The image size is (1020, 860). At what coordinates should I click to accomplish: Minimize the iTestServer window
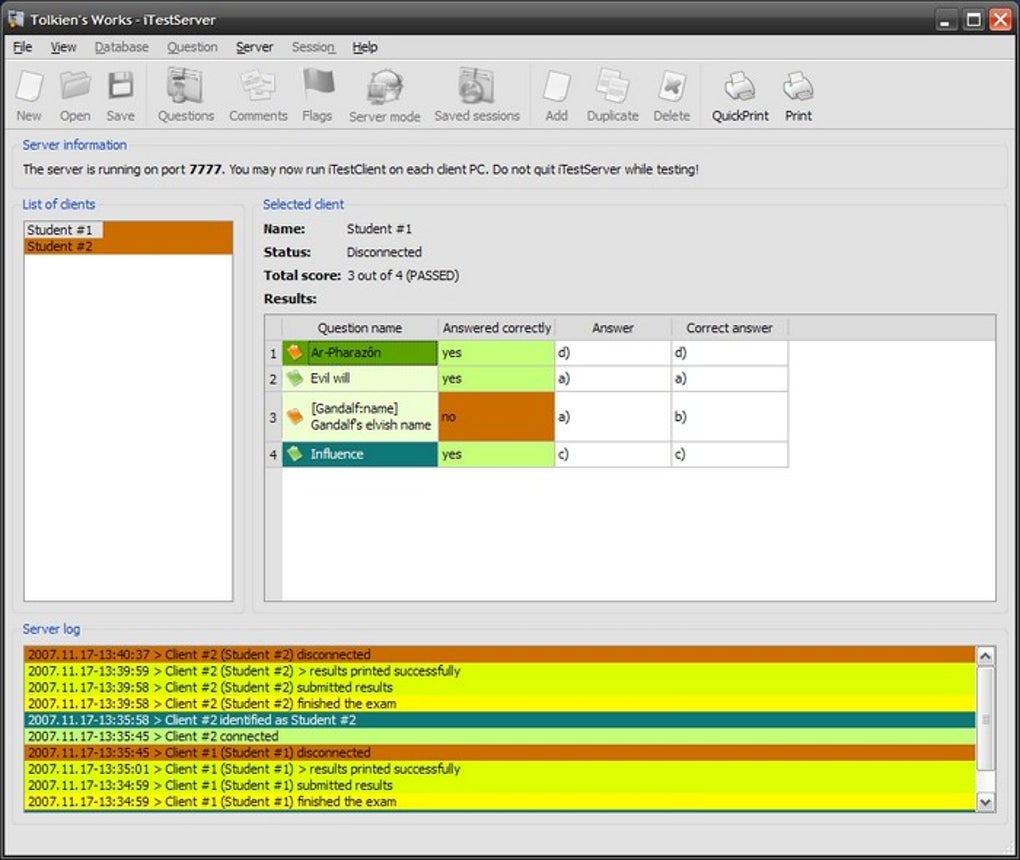click(x=946, y=20)
